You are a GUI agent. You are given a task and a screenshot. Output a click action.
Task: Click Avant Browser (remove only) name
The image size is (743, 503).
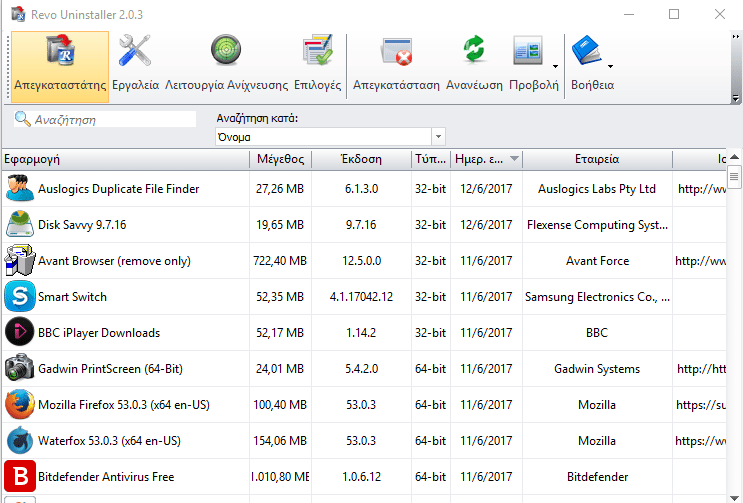click(114, 261)
